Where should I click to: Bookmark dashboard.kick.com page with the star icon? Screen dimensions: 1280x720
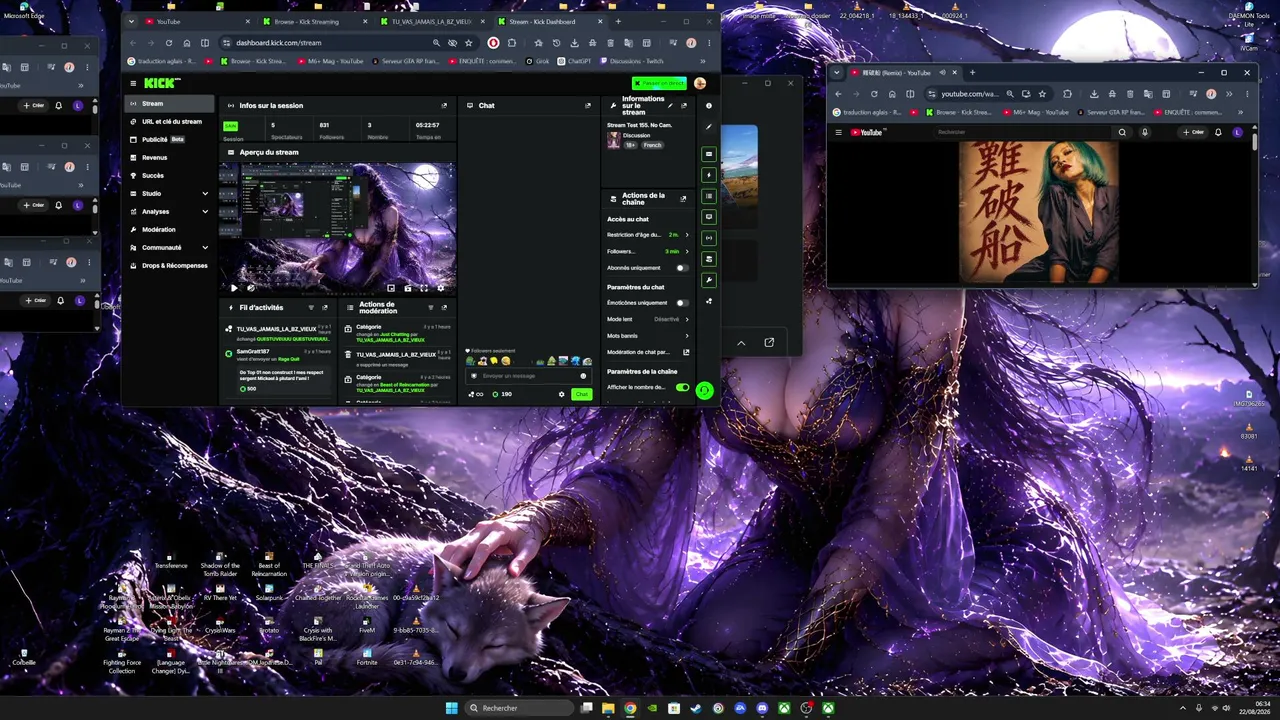pyautogui.click(x=468, y=43)
